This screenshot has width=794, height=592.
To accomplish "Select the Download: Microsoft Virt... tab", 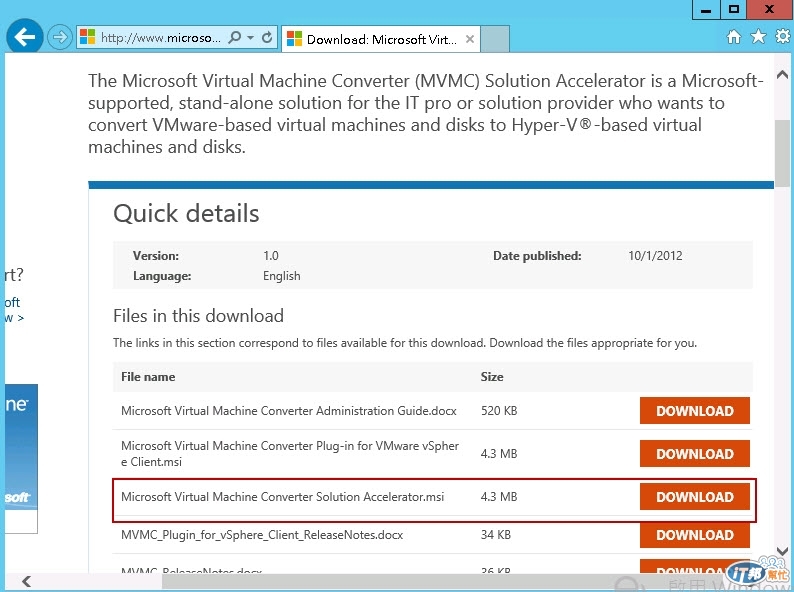I will point(380,39).
